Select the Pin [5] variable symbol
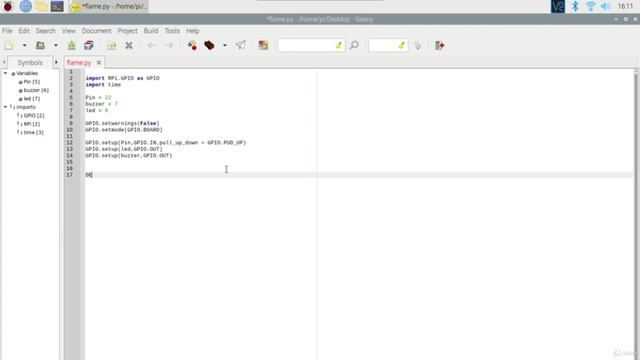Image resolution: width=640 pixels, height=360 pixels. (31, 82)
